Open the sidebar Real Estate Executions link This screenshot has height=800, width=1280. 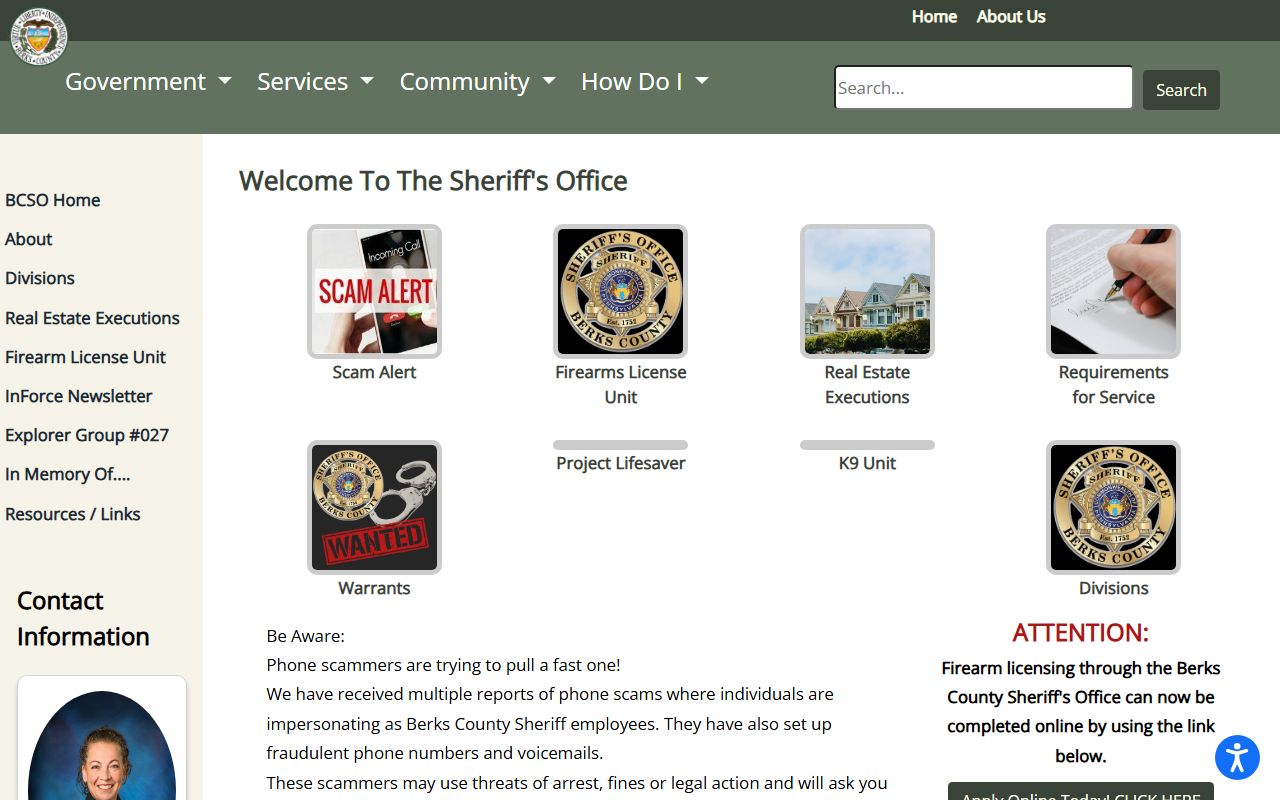click(x=92, y=318)
